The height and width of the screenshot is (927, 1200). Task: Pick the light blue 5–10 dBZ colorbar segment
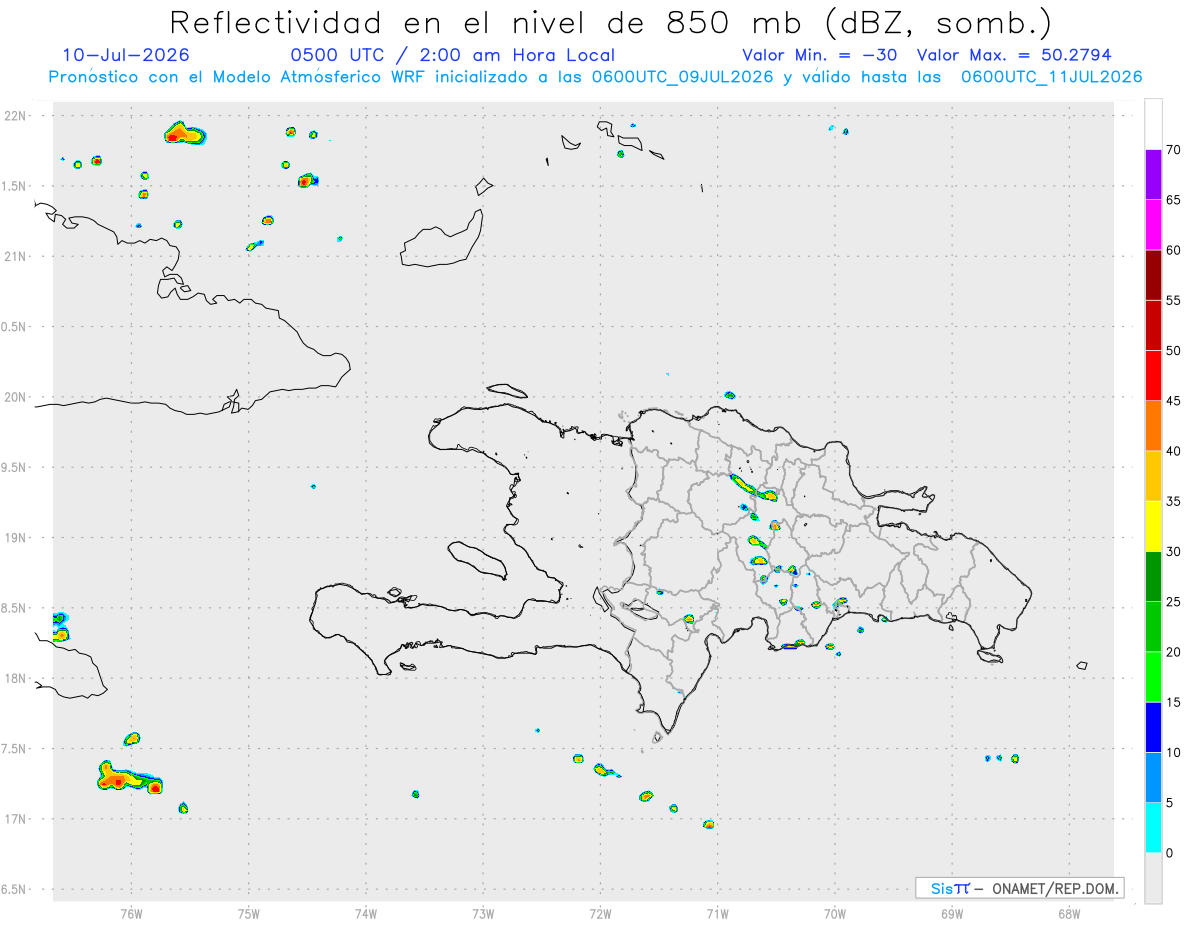click(x=1153, y=778)
